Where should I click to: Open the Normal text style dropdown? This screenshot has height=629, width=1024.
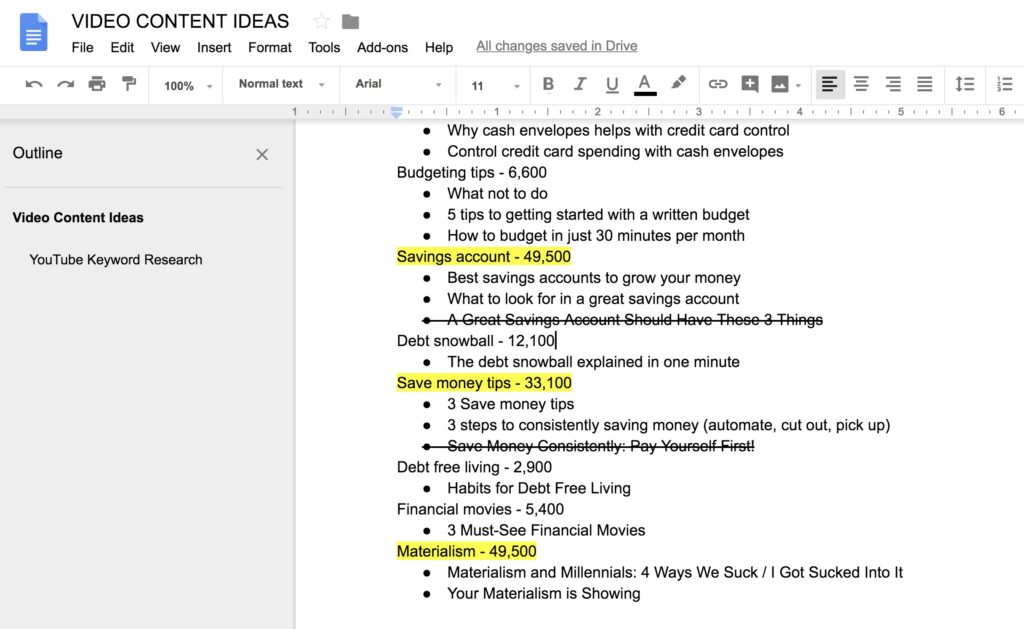click(281, 84)
